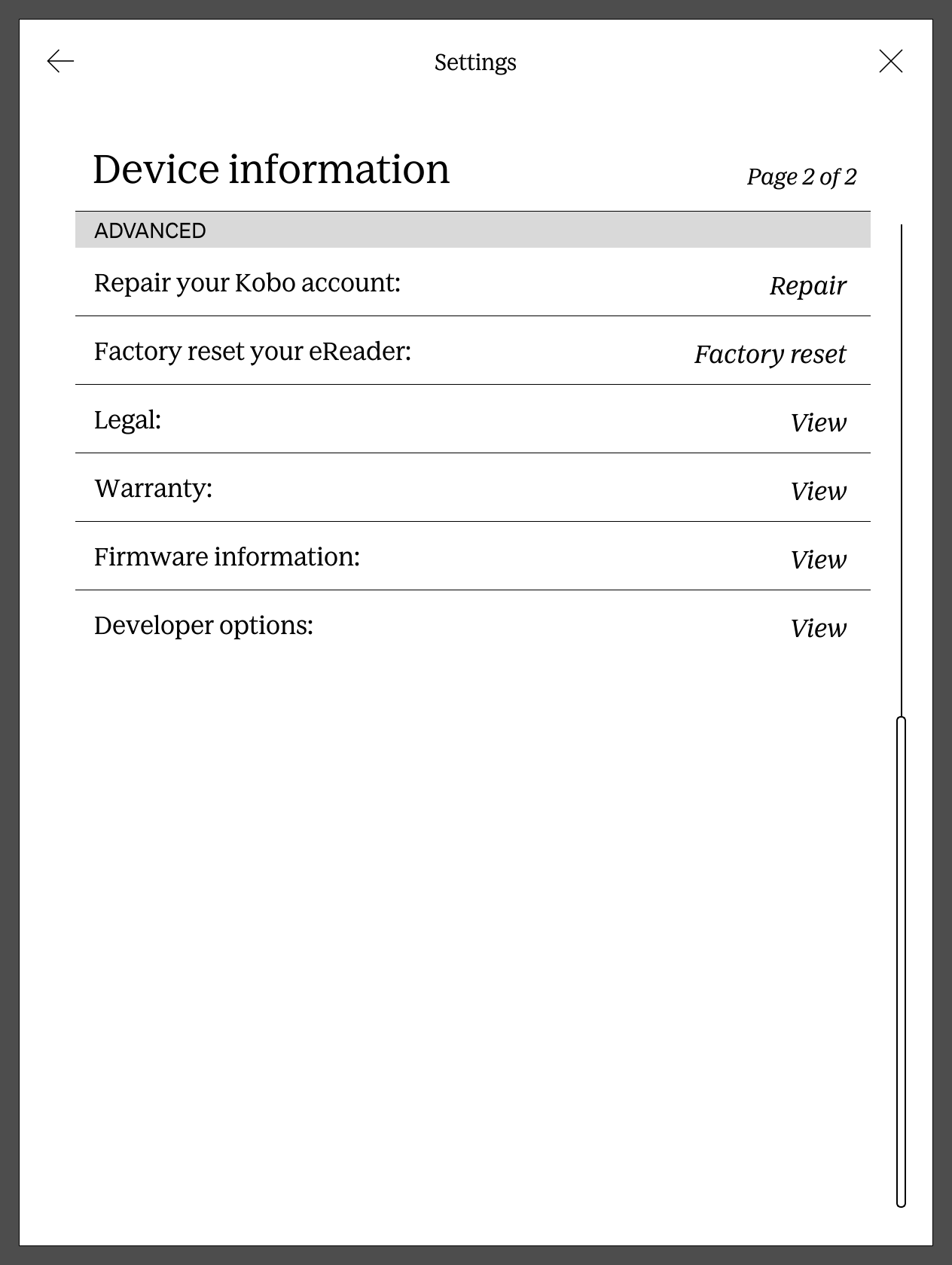This screenshot has width=952, height=1265.
Task: Tap Repair for the Kobo account
Action: pyautogui.click(x=807, y=286)
